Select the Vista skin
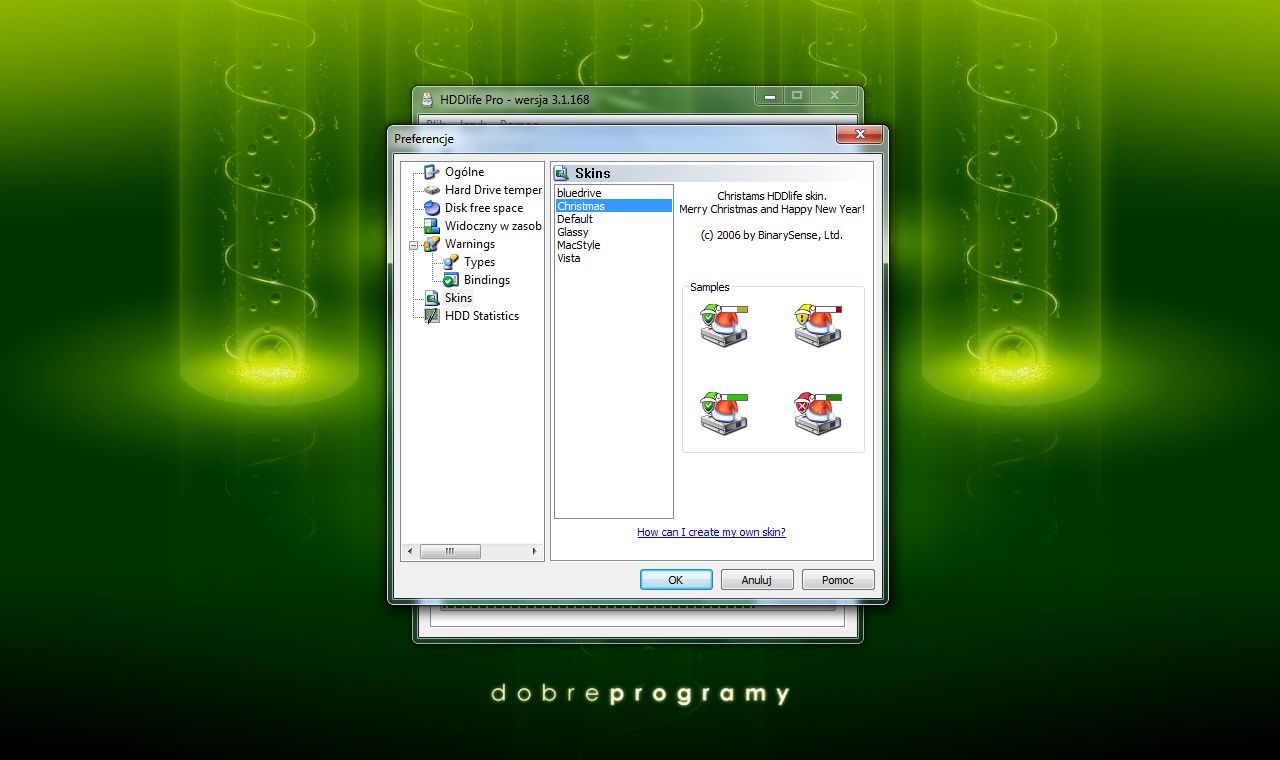Image resolution: width=1280 pixels, height=760 pixels. (614, 258)
